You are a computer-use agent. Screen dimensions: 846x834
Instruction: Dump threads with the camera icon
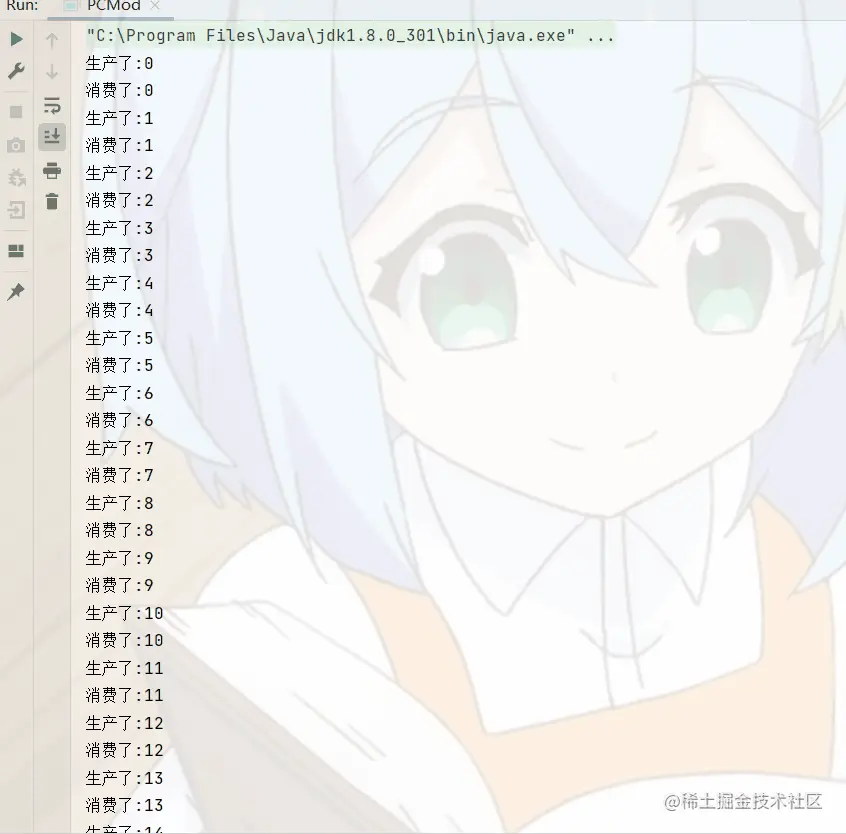click(16, 145)
